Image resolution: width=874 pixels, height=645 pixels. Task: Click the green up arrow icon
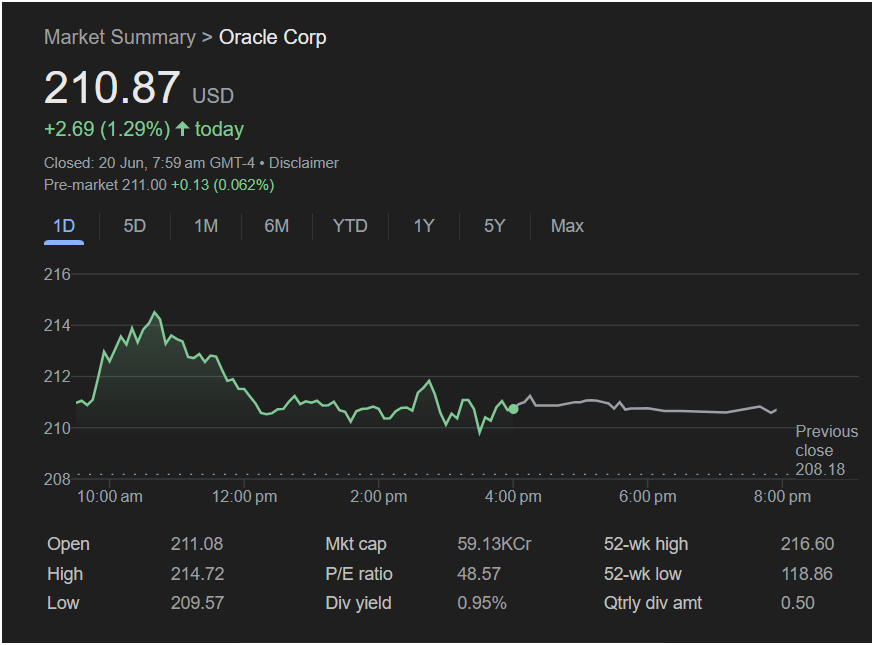pyautogui.click(x=182, y=129)
